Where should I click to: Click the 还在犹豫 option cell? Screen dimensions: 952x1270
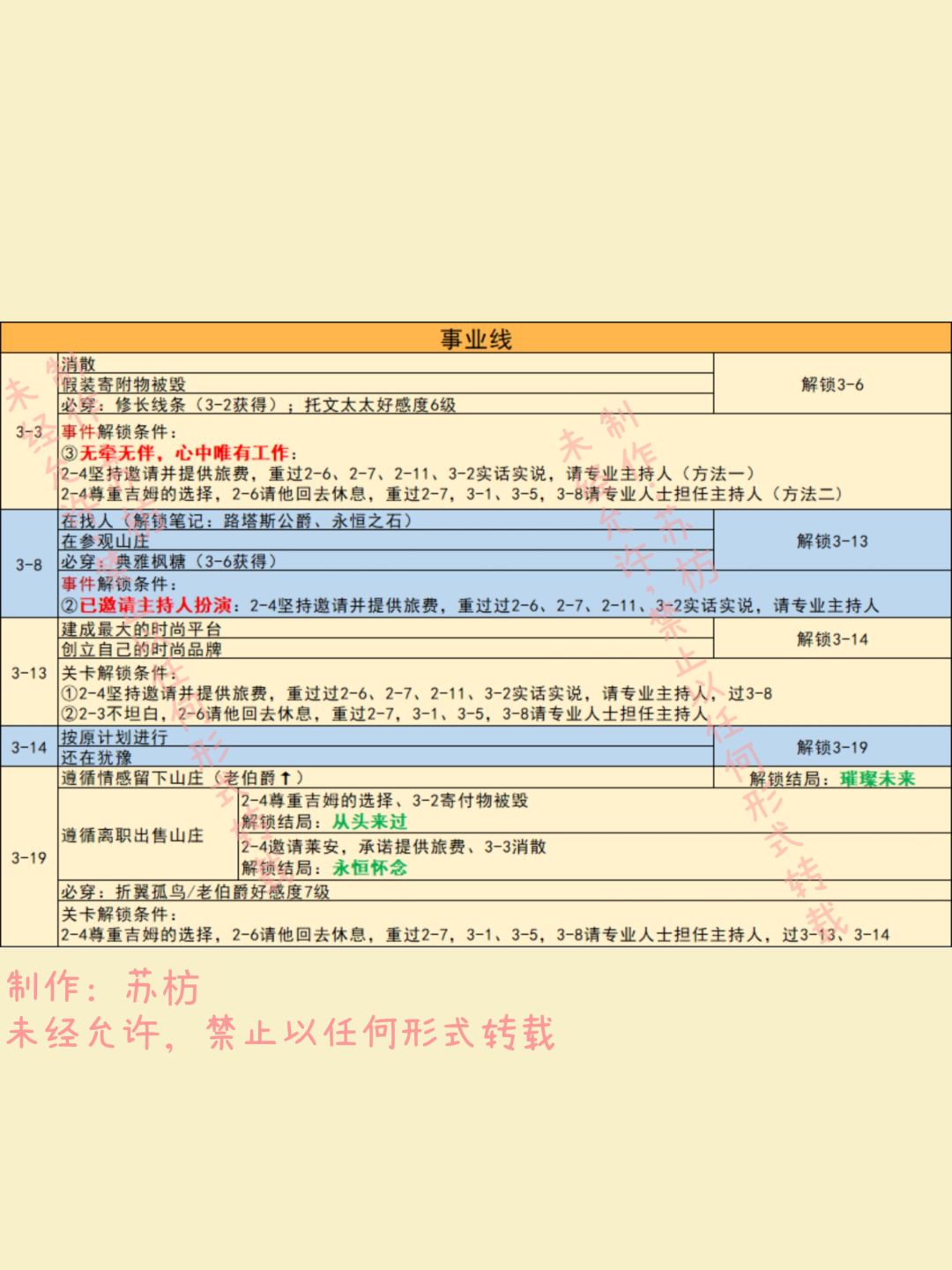click(386, 757)
